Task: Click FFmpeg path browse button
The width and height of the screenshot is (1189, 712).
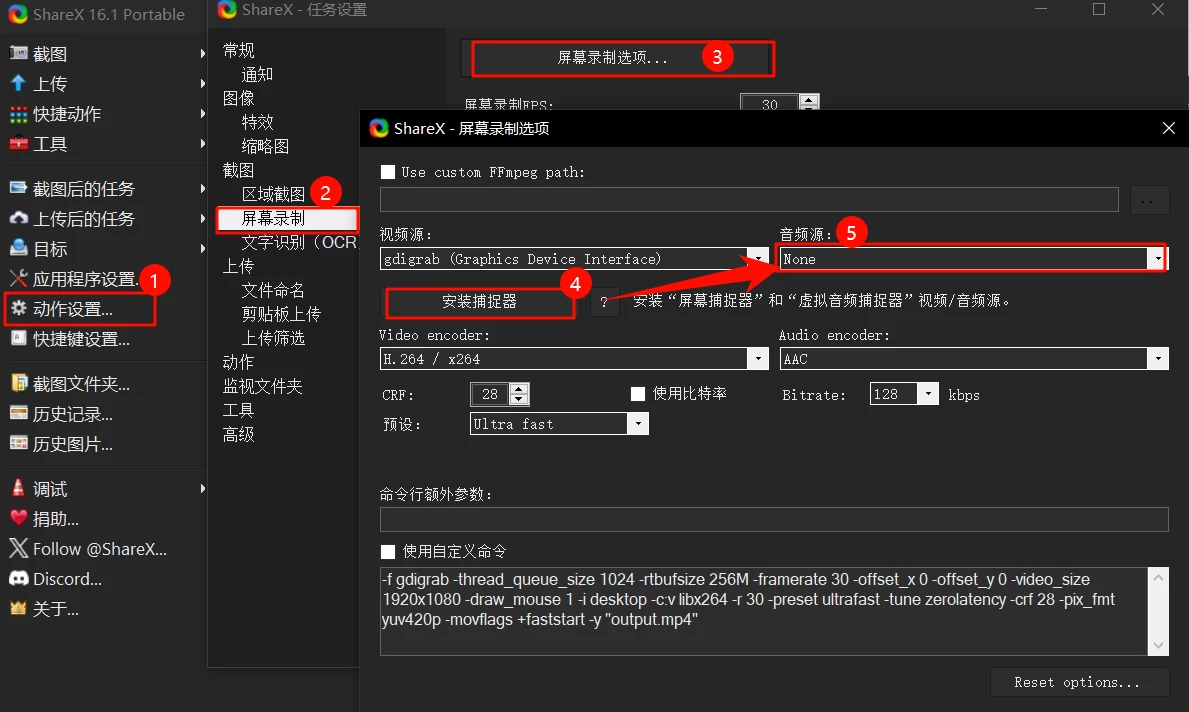Action: coord(1149,200)
